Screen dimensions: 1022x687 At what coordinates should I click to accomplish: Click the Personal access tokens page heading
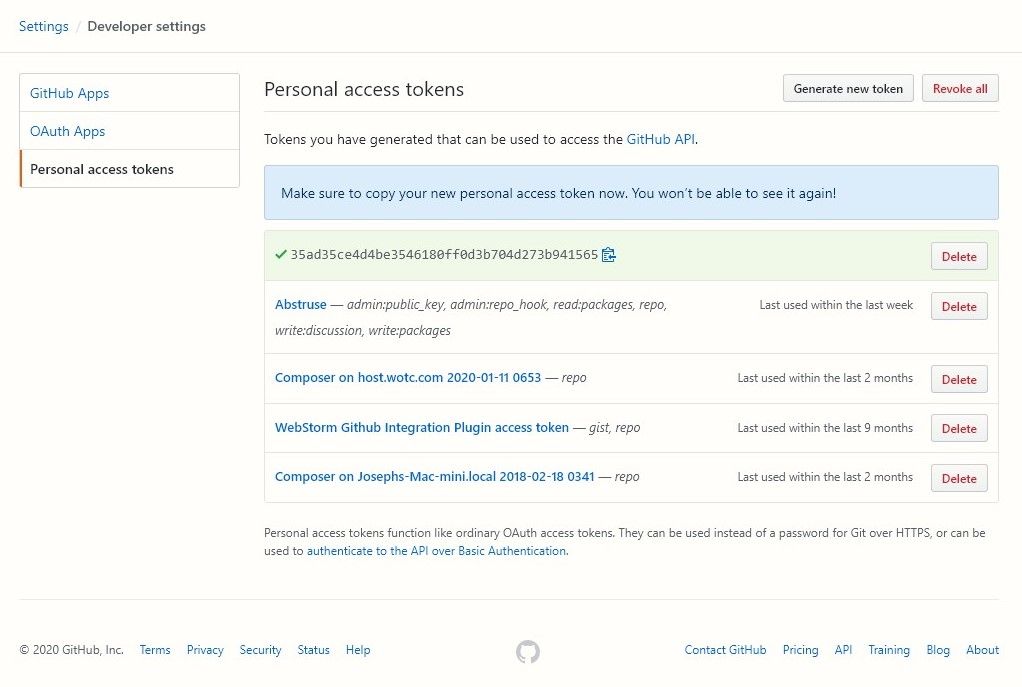click(364, 89)
